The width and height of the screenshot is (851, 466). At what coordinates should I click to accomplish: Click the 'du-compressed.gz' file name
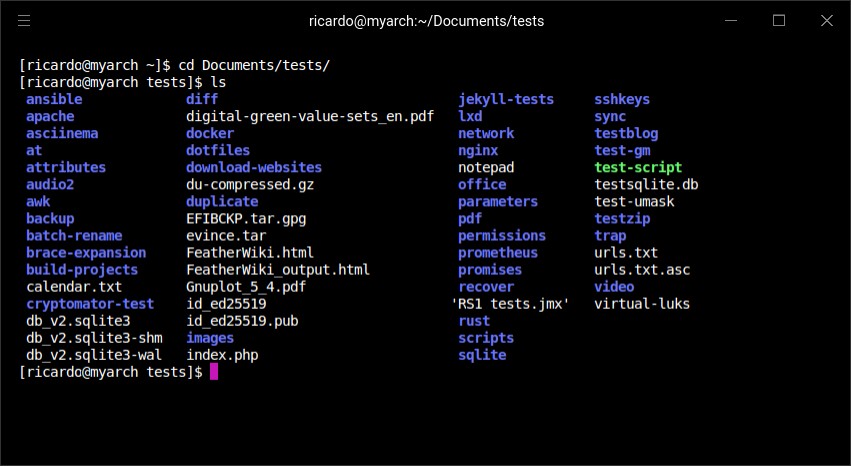click(x=250, y=184)
